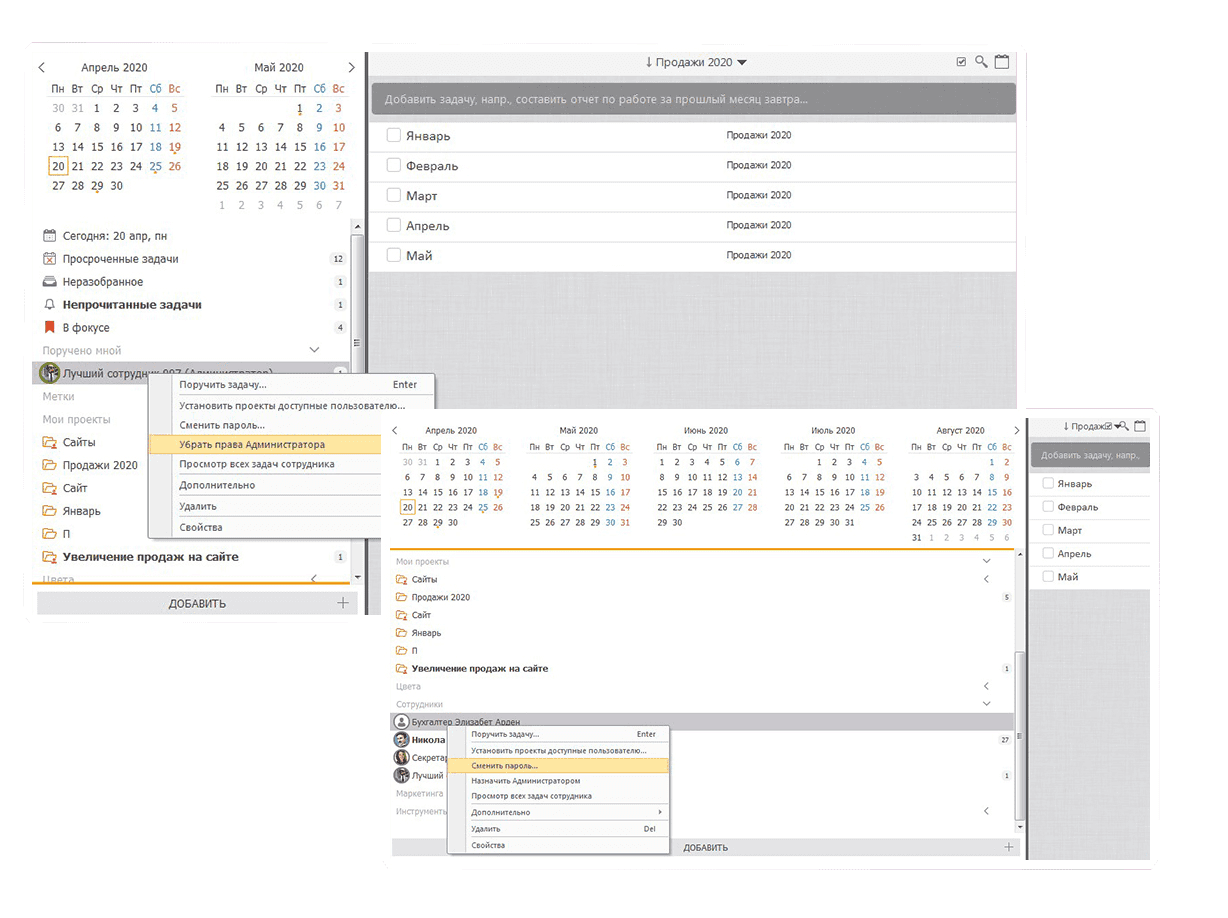Open Дополнительно submenu arrow in lower context menu

point(659,812)
